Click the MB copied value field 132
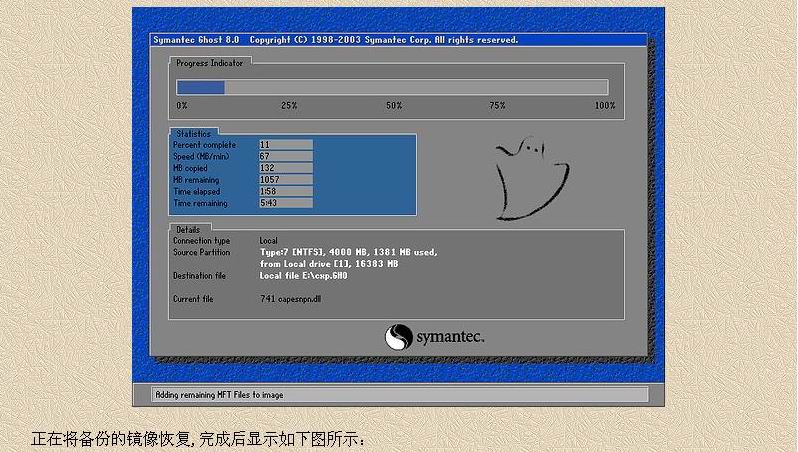Viewport: 798px width, 452px height. (286, 168)
